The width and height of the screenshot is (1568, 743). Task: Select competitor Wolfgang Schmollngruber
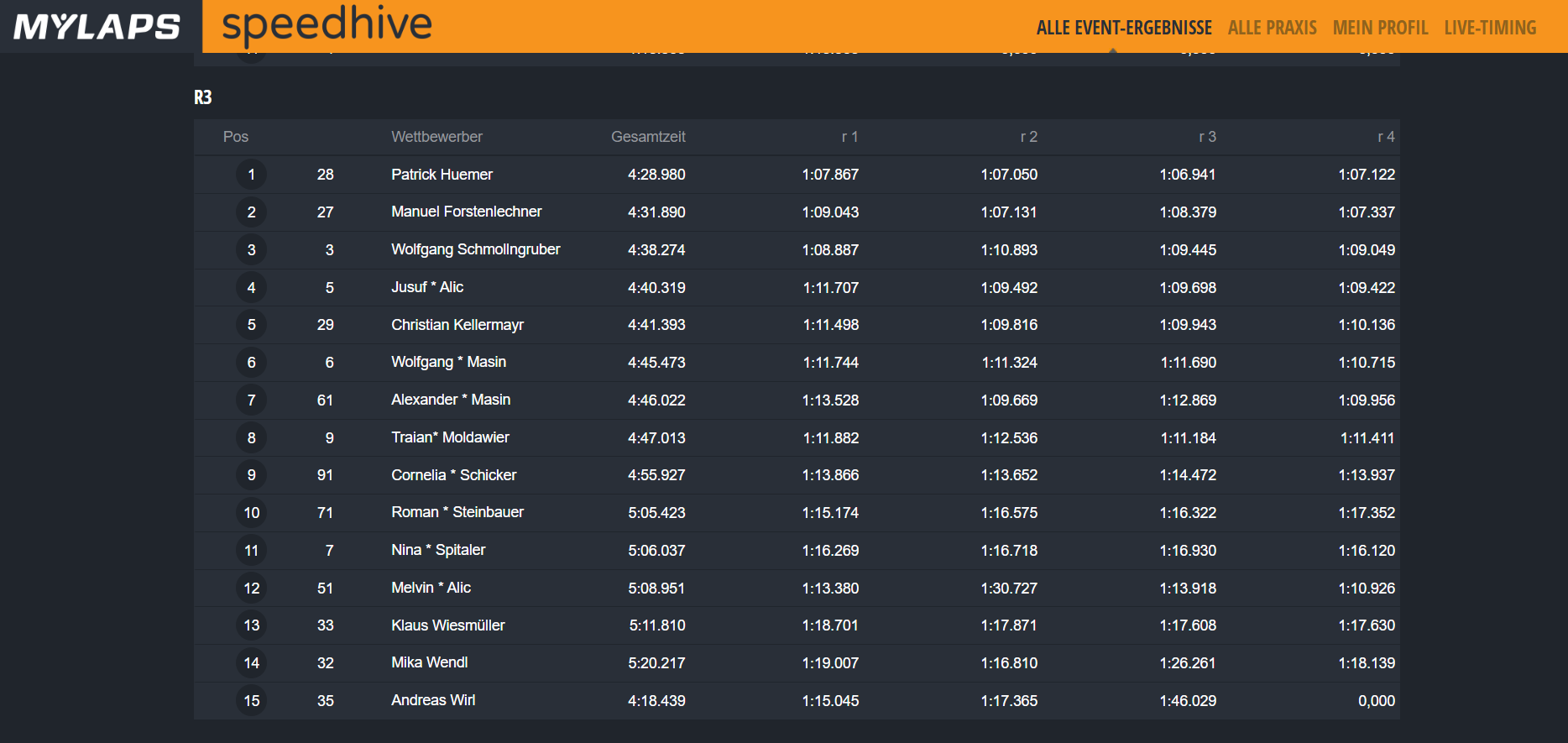(x=475, y=250)
